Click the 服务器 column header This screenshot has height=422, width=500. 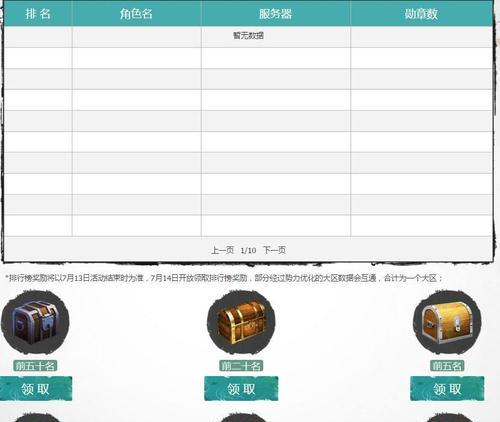coord(276,14)
